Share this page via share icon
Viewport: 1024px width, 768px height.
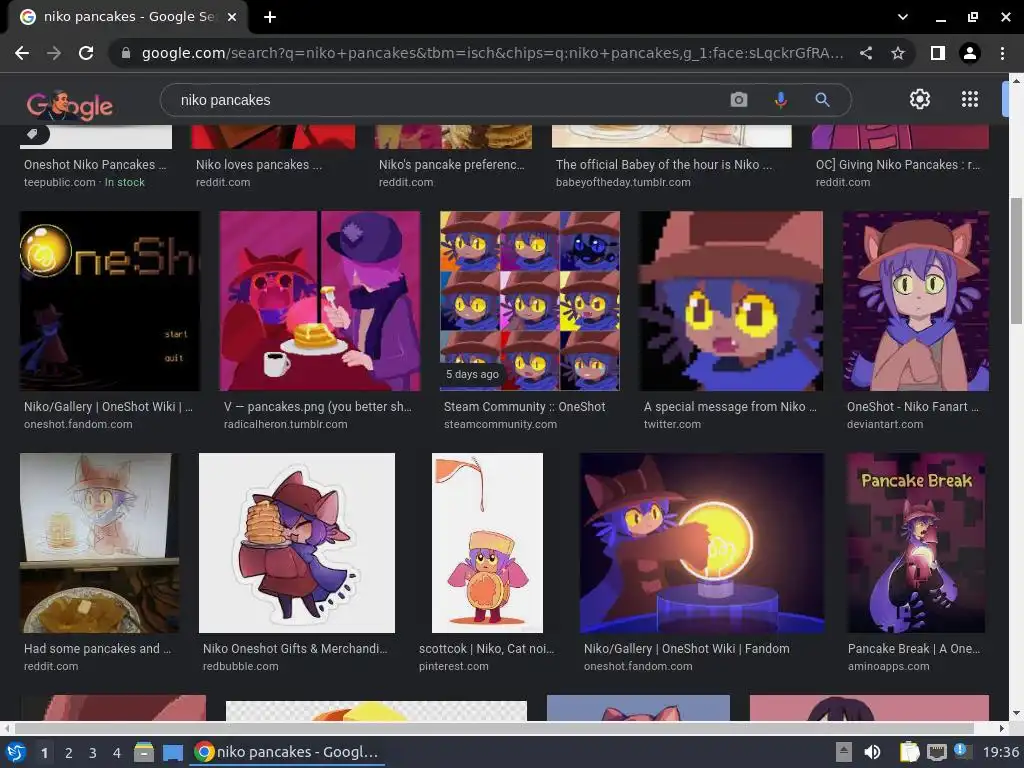(866, 53)
